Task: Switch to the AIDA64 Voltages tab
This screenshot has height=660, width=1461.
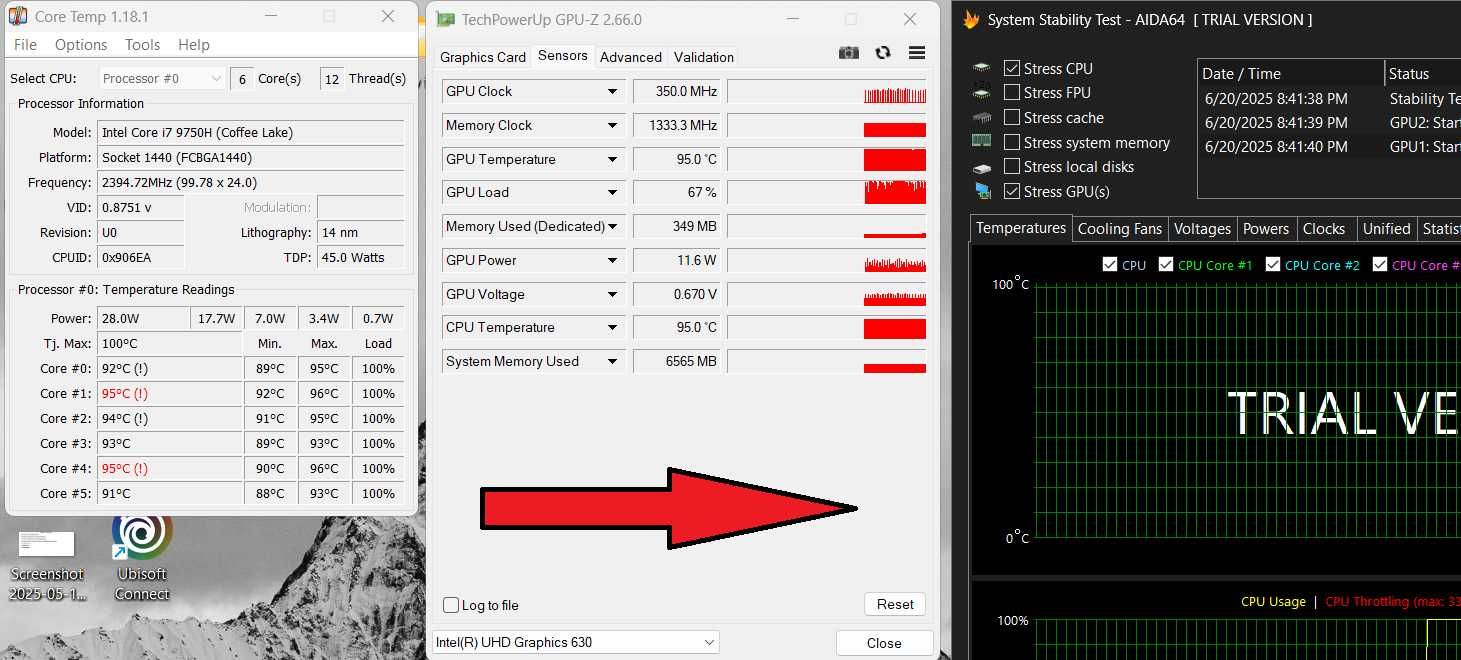Action: click(x=1202, y=229)
